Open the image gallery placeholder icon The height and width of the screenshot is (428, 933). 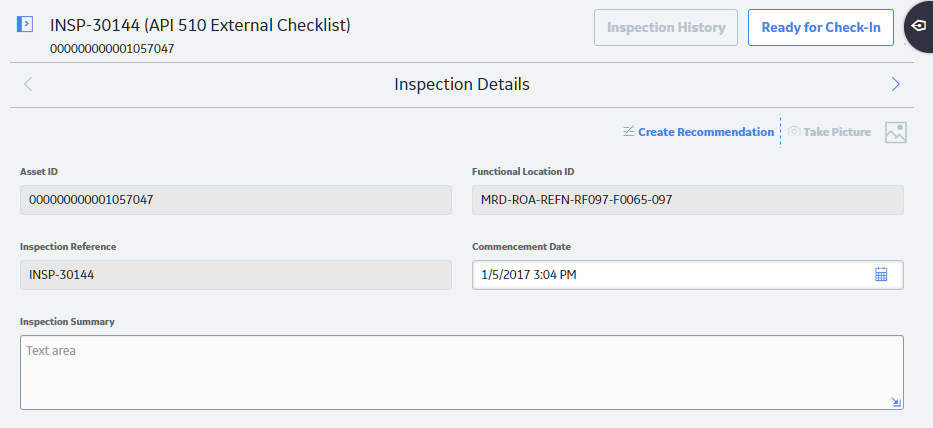click(x=896, y=132)
